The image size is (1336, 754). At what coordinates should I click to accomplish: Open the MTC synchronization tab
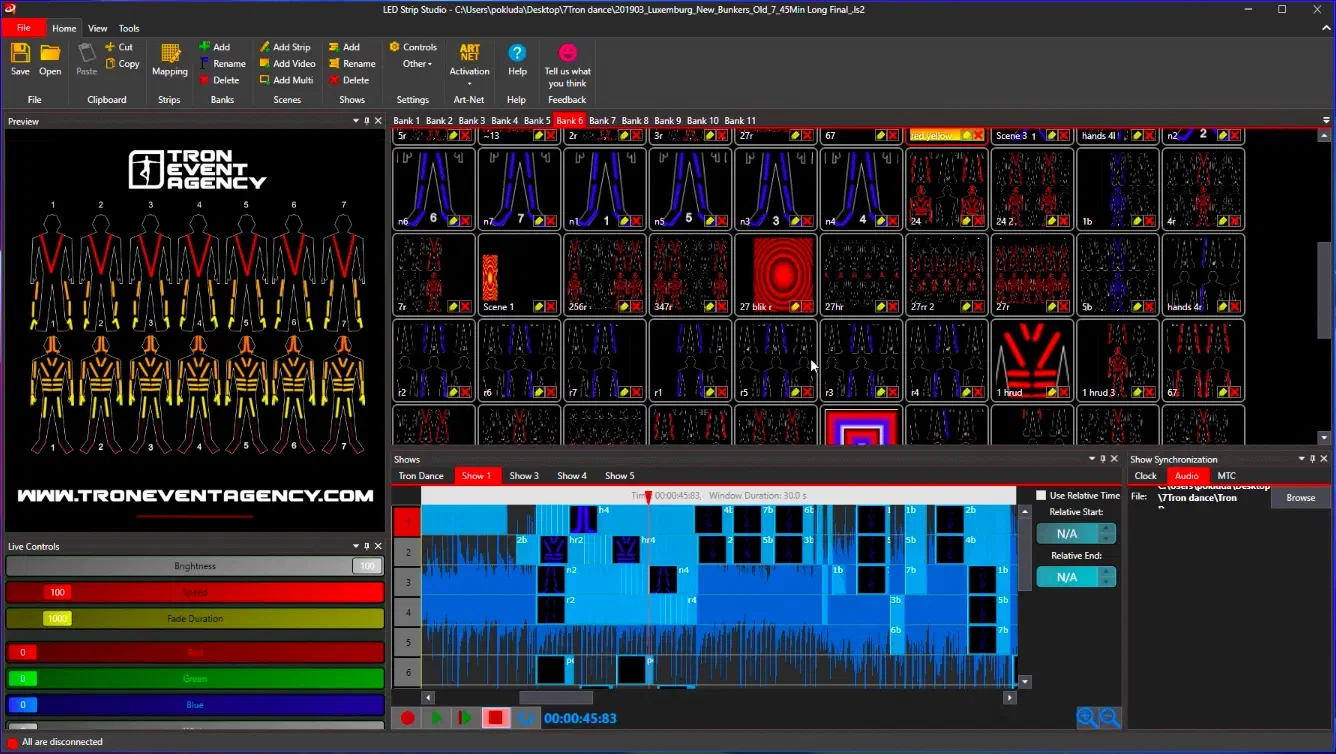[x=1226, y=476]
